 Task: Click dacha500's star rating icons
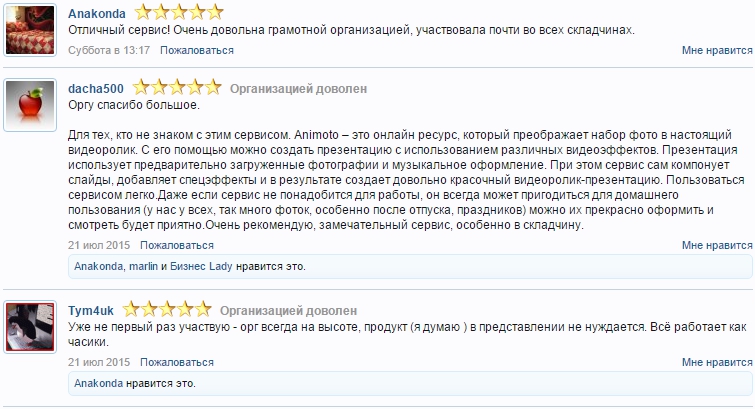click(x=177, y=88)
